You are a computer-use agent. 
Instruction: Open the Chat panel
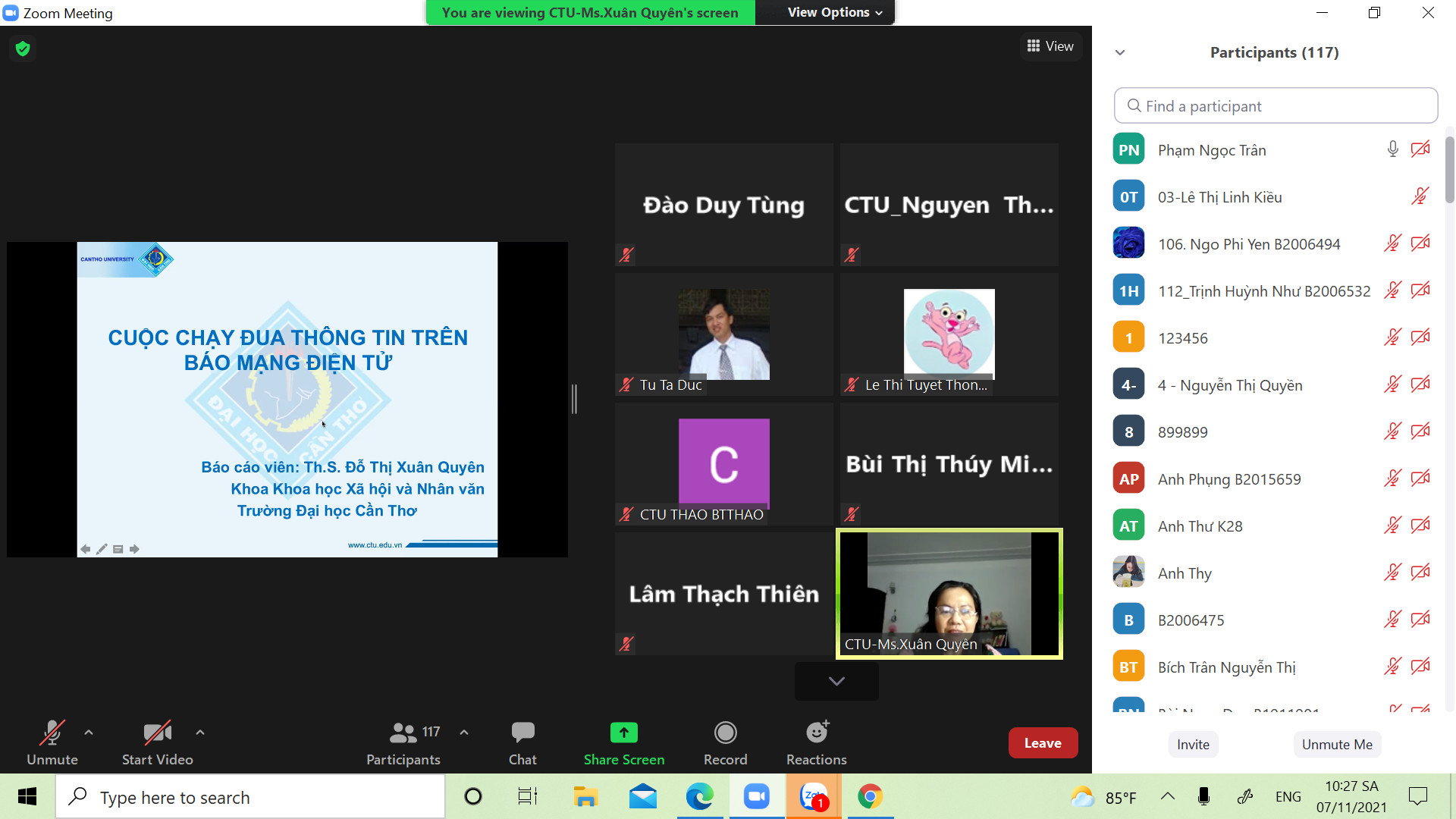(x=522, y=733)
